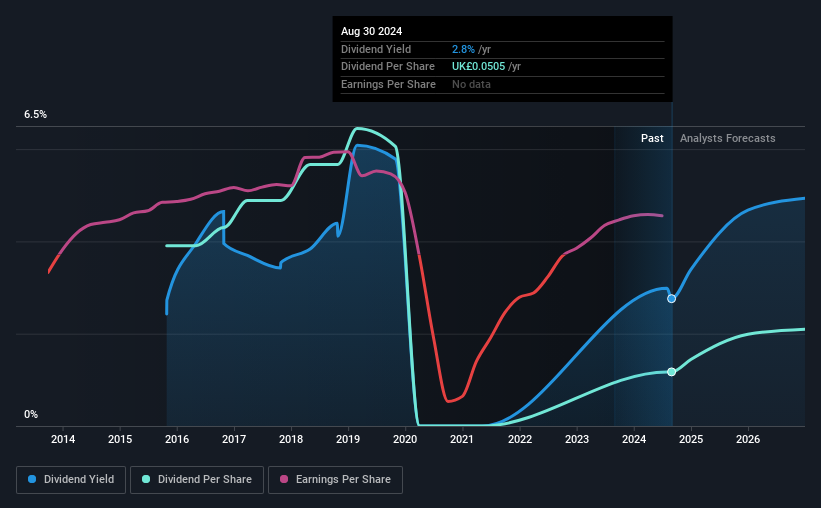Screen dimensions: 821x508
Task: Select the Past section label
Action: [652, 138]
